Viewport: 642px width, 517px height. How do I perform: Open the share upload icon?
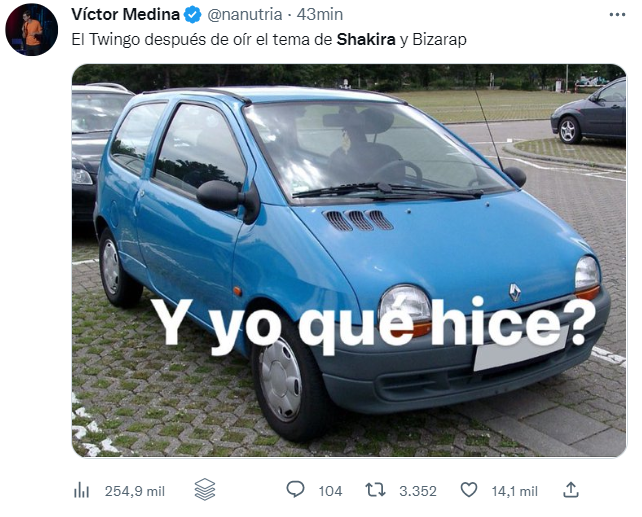(571, 490)
